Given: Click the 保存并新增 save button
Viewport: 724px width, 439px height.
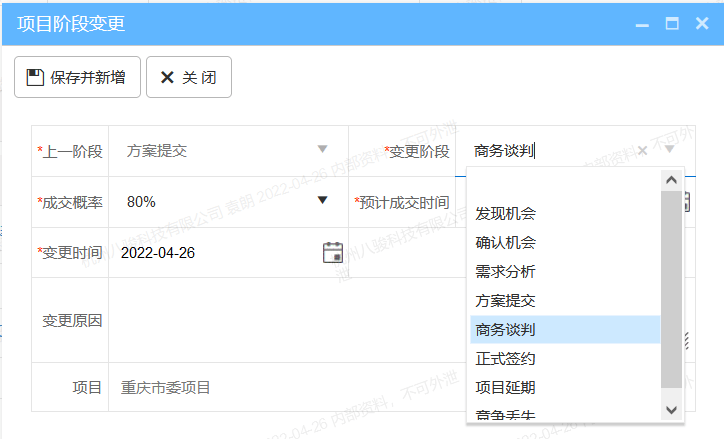Looking at the screenshot, I should 77,77.
